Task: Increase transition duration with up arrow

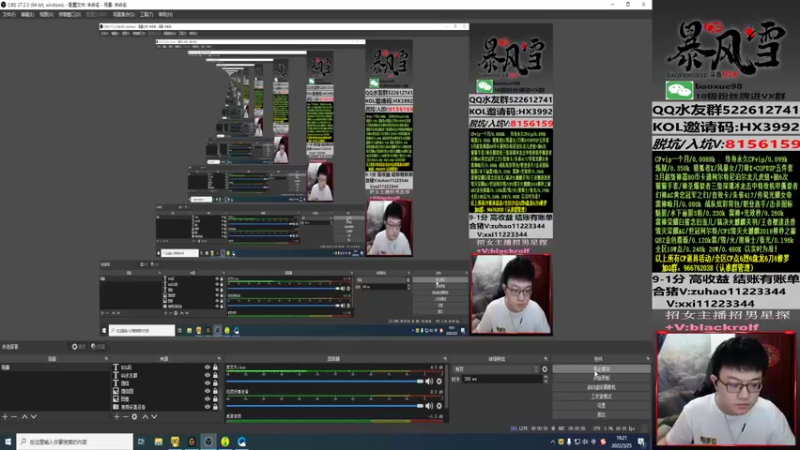Action: point(545,377)
